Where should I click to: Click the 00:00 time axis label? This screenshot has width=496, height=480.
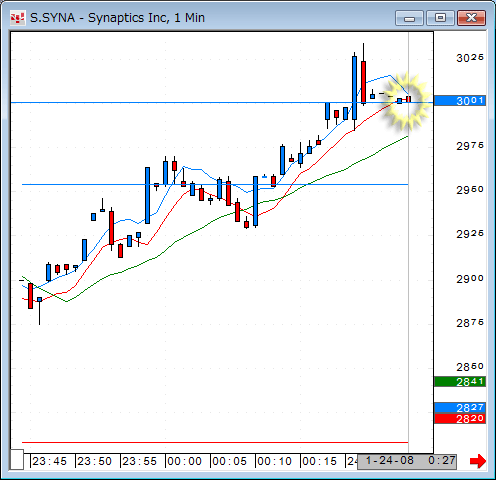184,461
